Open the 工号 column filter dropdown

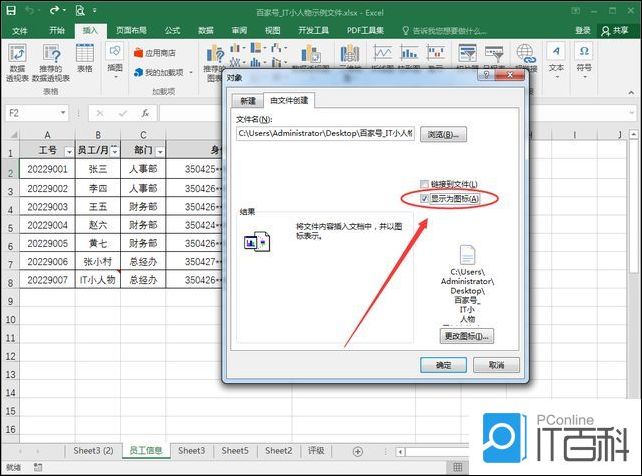tap(69, 152)
